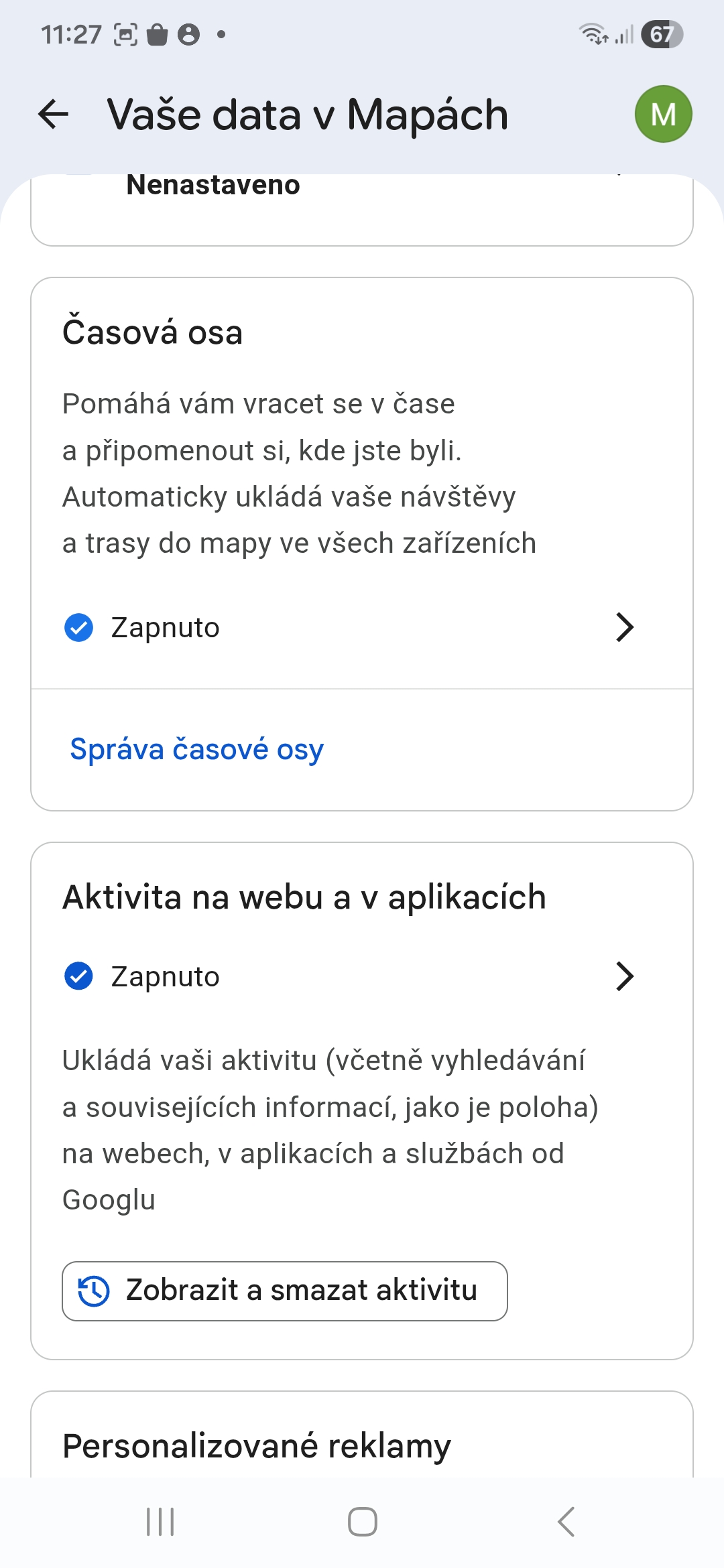
Task: Tap the Zapnuto status for Časová osa
Action: pyautogui.click(x=165, y=628)
